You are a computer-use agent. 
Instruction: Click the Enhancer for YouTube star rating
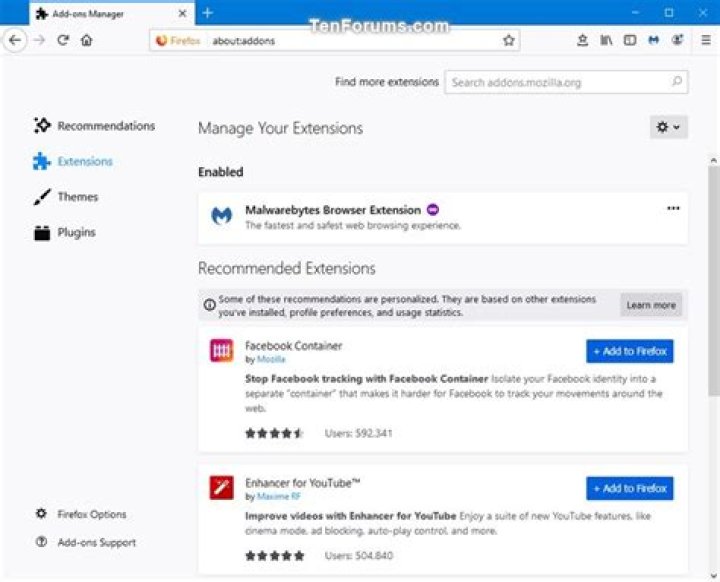tap(275, 556)
